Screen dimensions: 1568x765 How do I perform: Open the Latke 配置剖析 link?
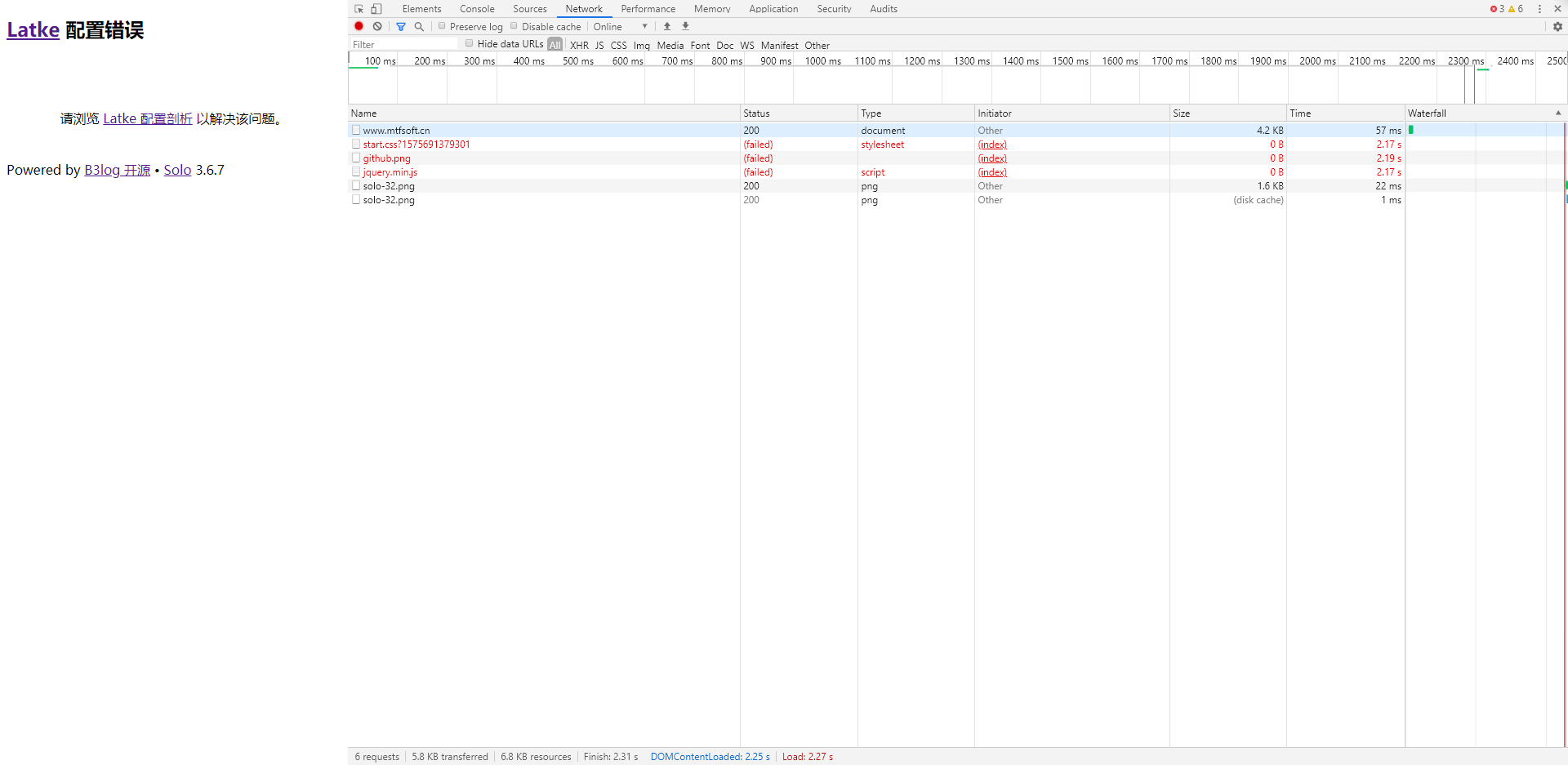pyautogui.click(x=148, y=119)
